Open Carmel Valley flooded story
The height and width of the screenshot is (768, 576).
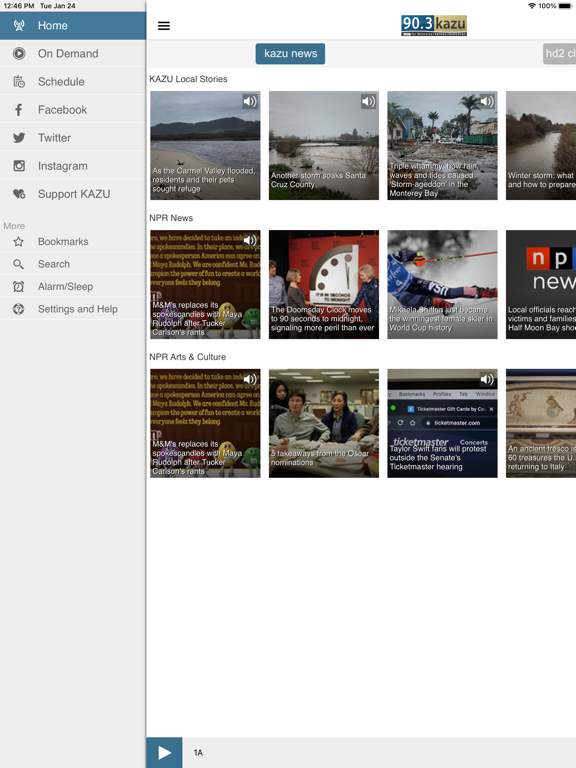click(x=205, y=145)
